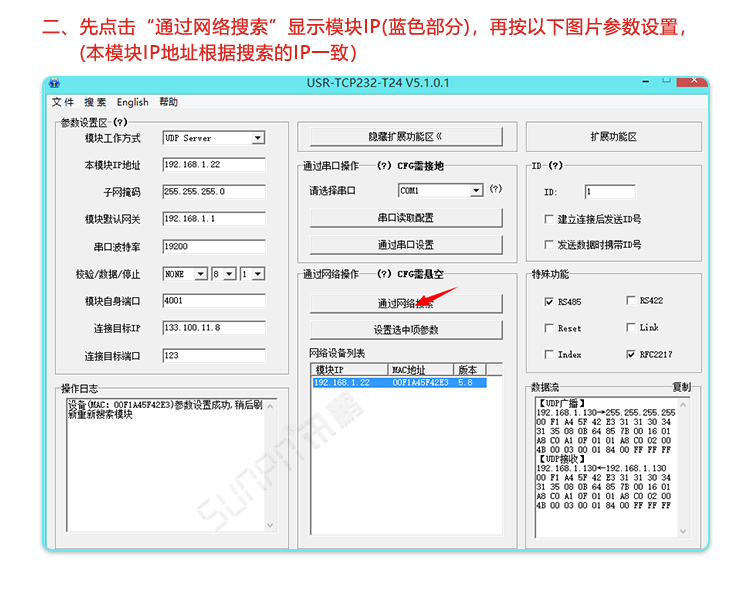Click the 操作日志 scrollbar down arrow
The image size is (750, 591).
(x=270, y=525)
